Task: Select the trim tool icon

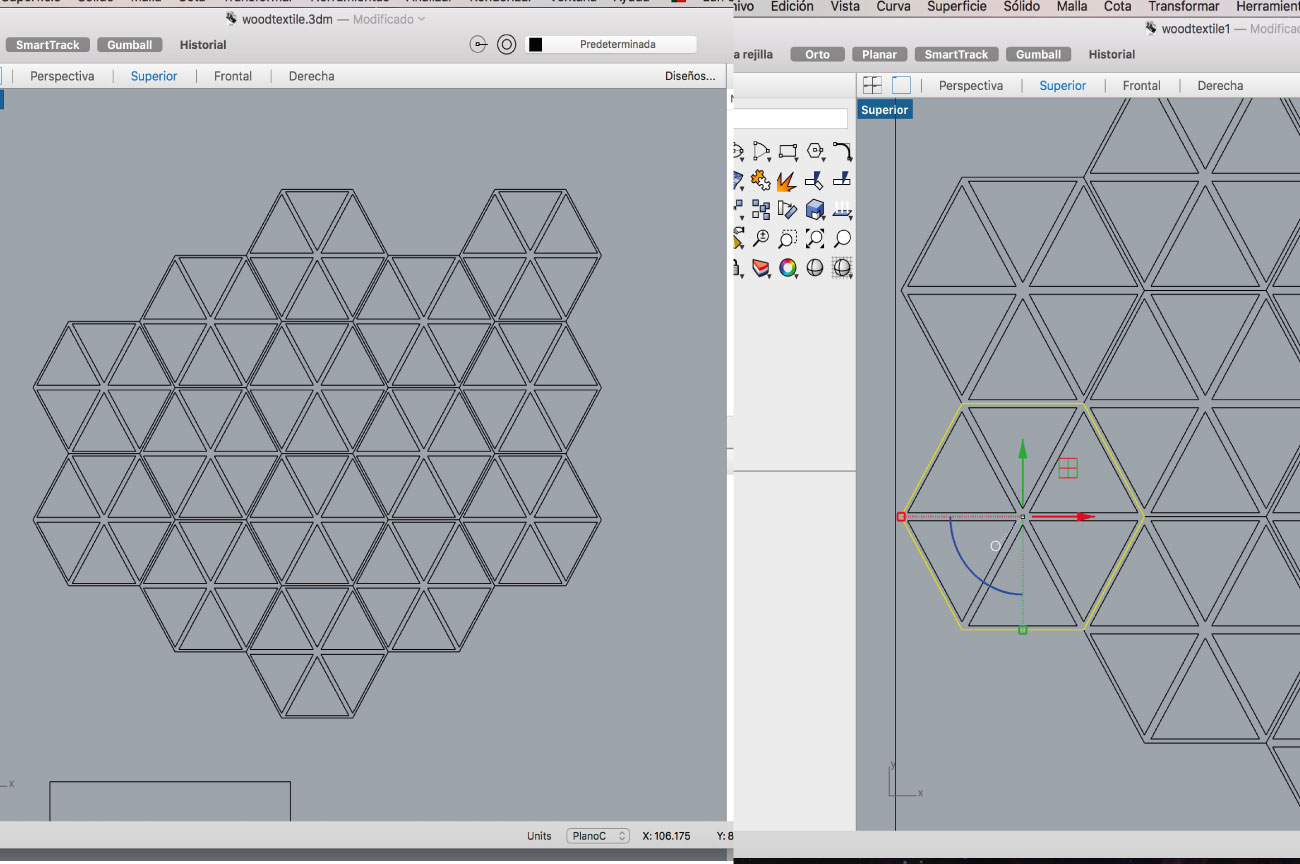Action: pyautogui.click(x=815, y=180)
